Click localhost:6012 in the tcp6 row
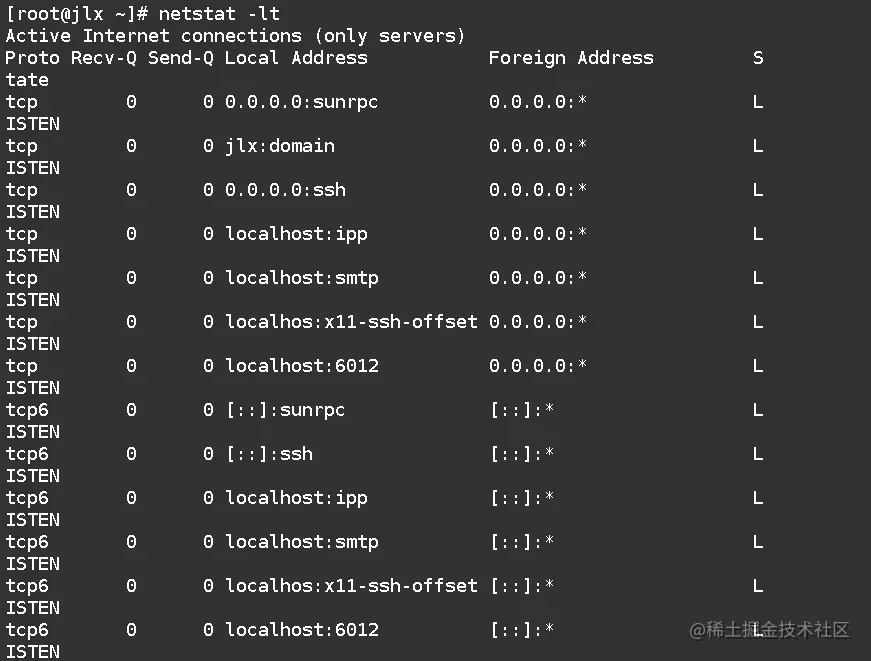 (x=301, y=630)
